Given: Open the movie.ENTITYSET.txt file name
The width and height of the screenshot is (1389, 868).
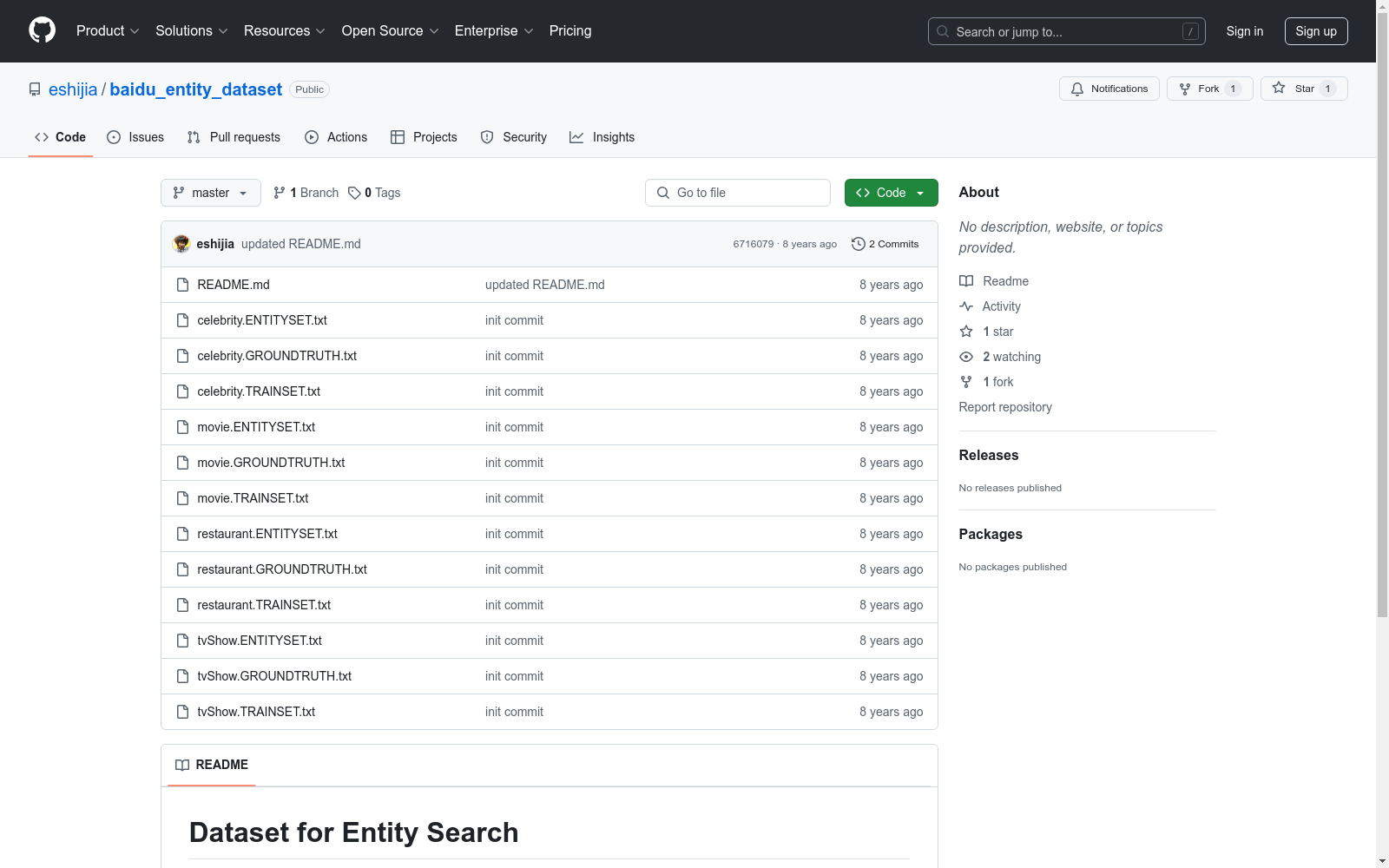Looking at the screenshot, I should [x=256, y=427].
